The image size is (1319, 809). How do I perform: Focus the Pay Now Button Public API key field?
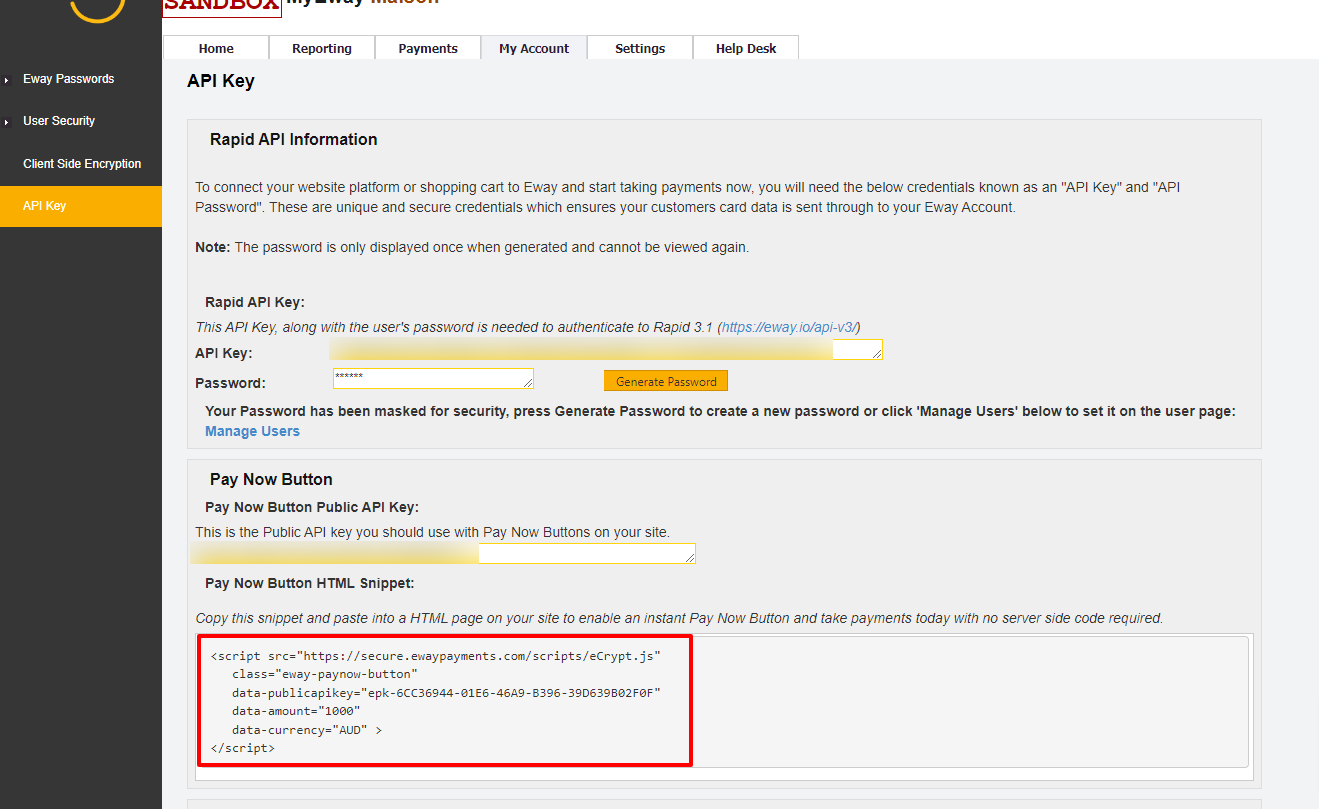(445, 554)
